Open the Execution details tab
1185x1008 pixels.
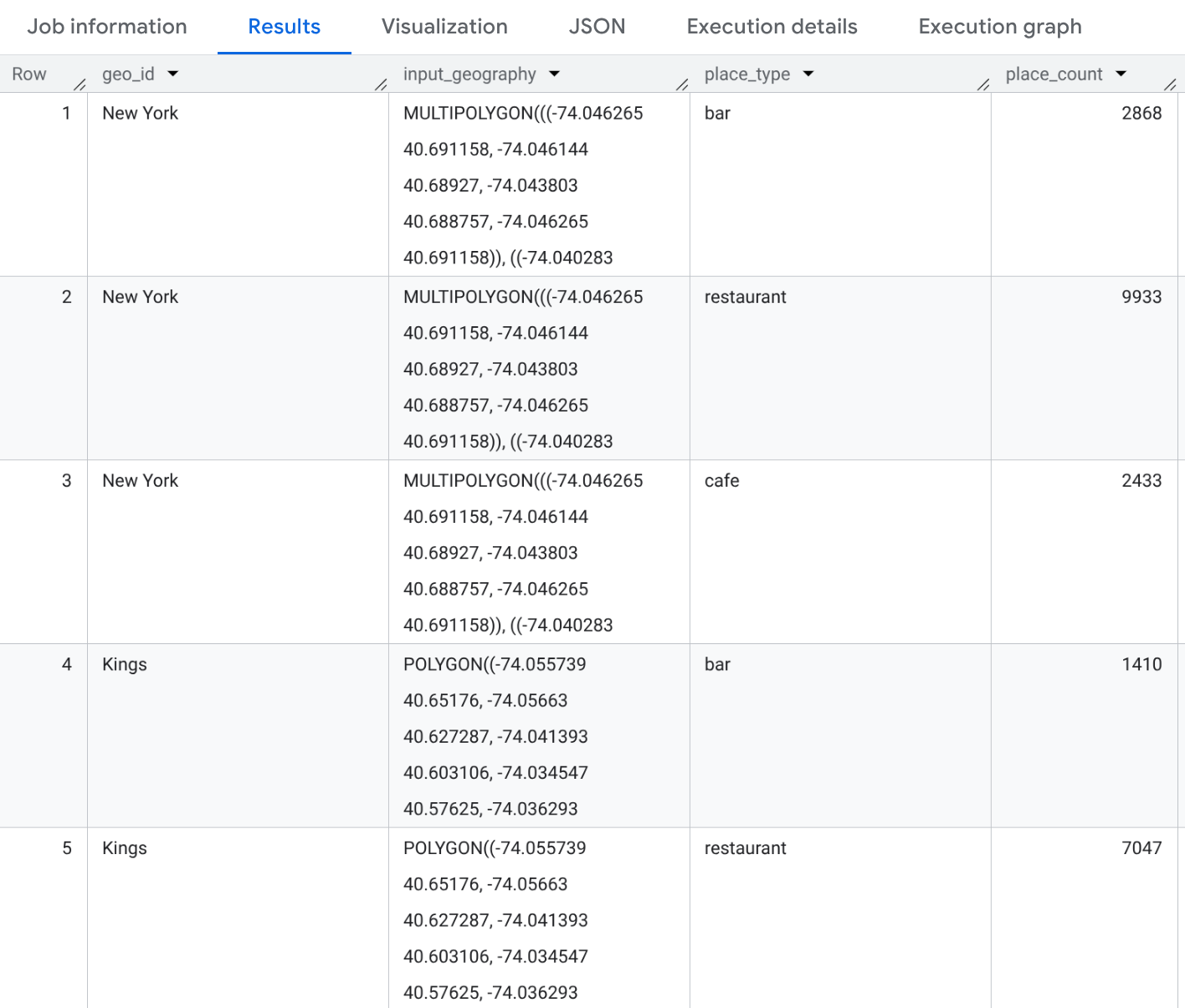[772, 26]
